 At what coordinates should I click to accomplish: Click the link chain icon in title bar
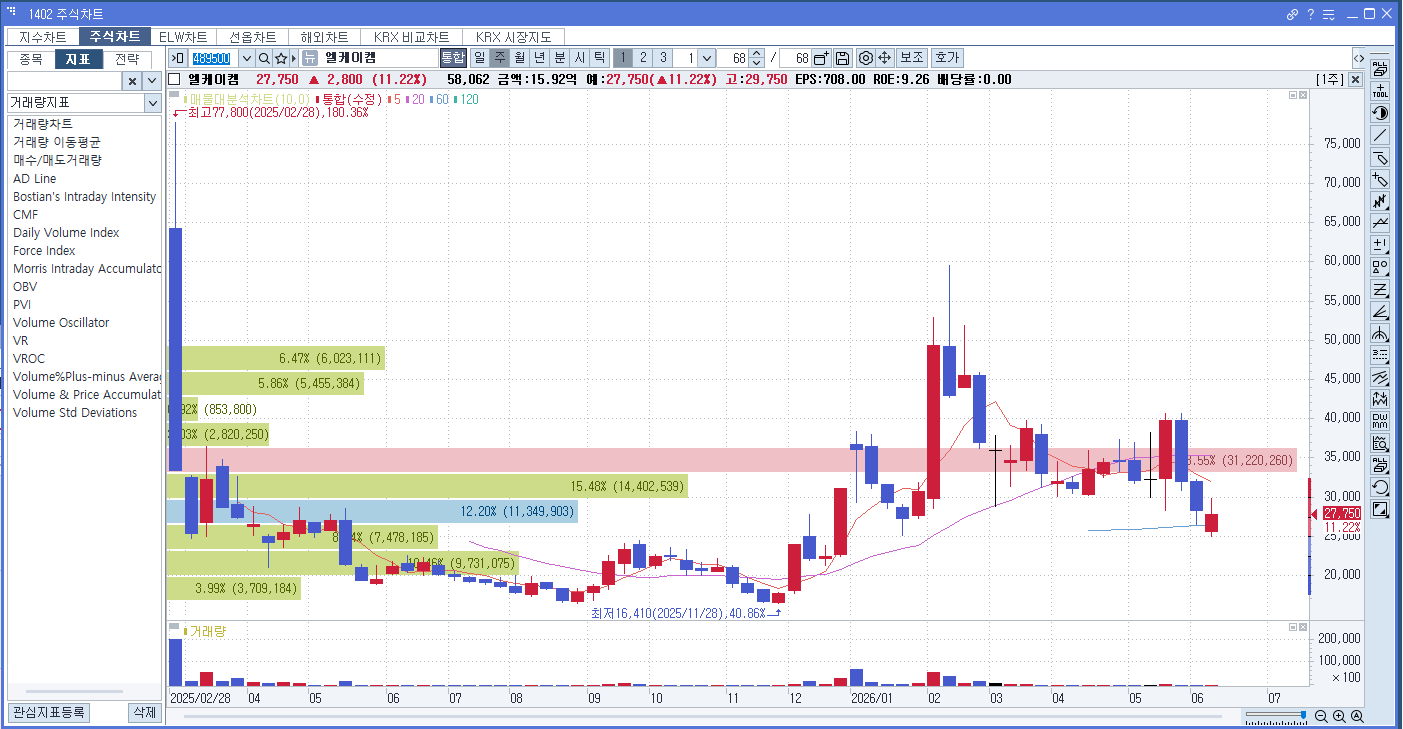pyautogui.click(x=1292, y=14)
